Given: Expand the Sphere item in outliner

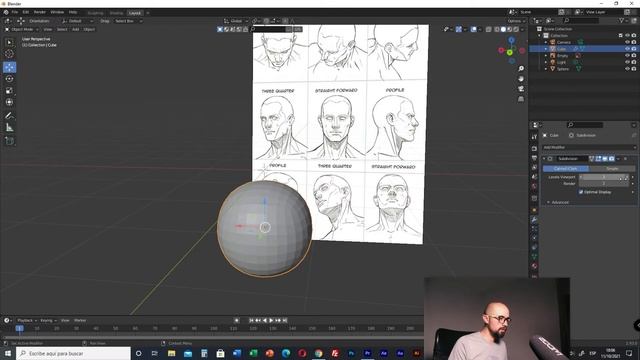Looking at the screenshot, I should tap(546, 69).
